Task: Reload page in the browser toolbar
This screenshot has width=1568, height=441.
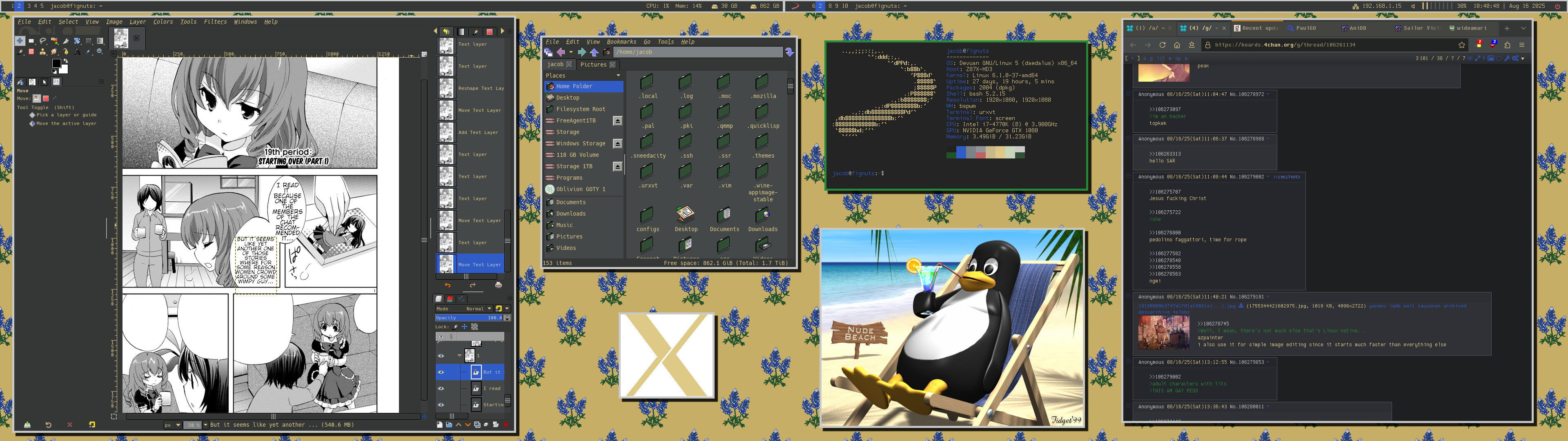Action: click(x=1162, y=45)
